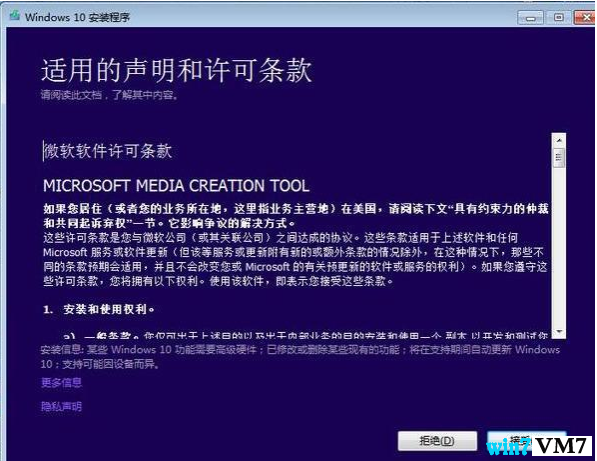This screenshot has height=461, width=597.
Task: Click the section heading 1. 安装和使用权利
Action: tap(99, 309)
